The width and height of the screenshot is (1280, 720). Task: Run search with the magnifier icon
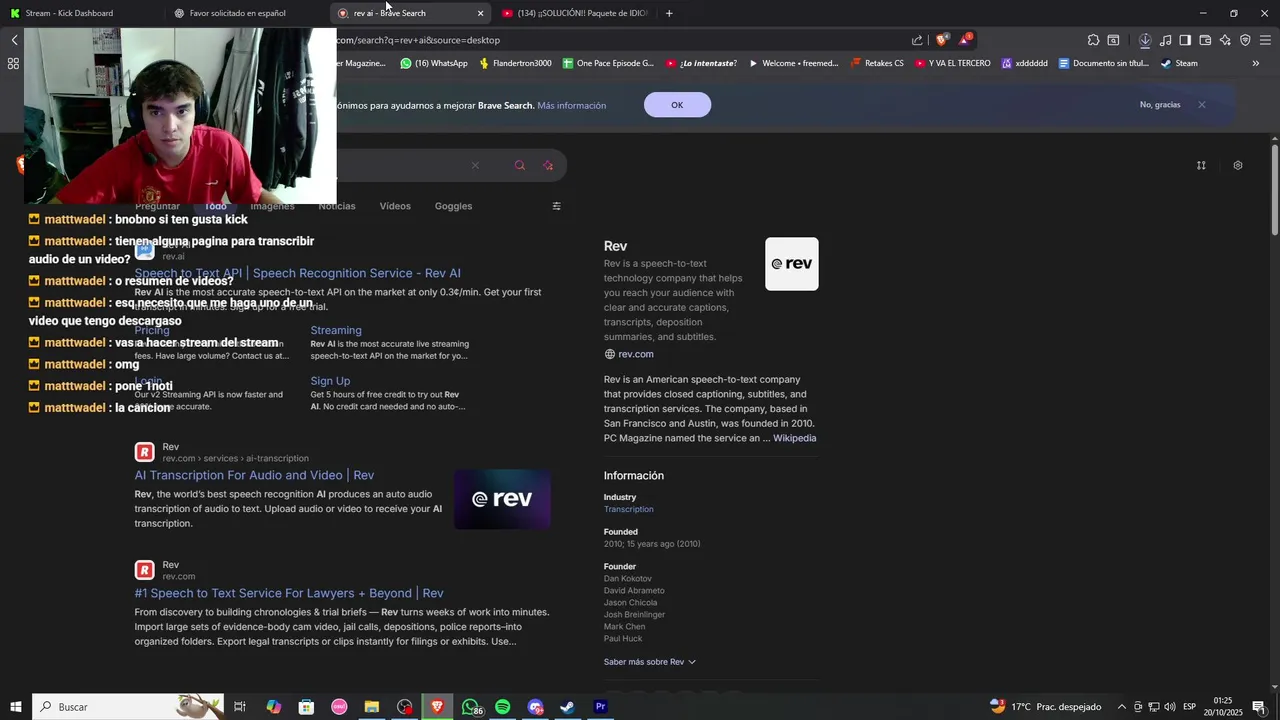[x=520, y=165]
